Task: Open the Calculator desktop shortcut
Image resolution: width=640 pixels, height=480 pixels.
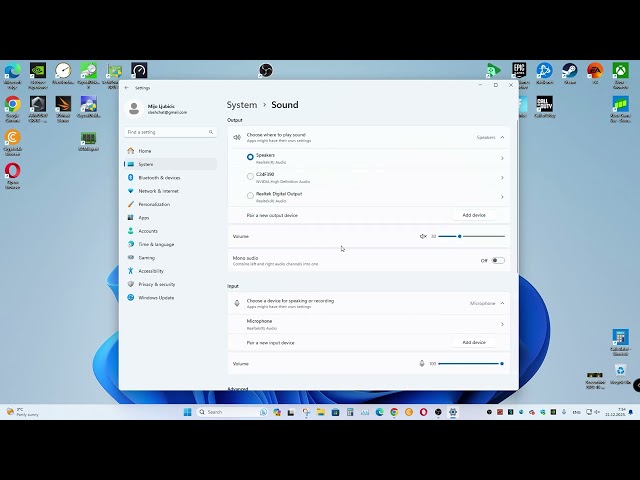Action: tap(620, 342)
